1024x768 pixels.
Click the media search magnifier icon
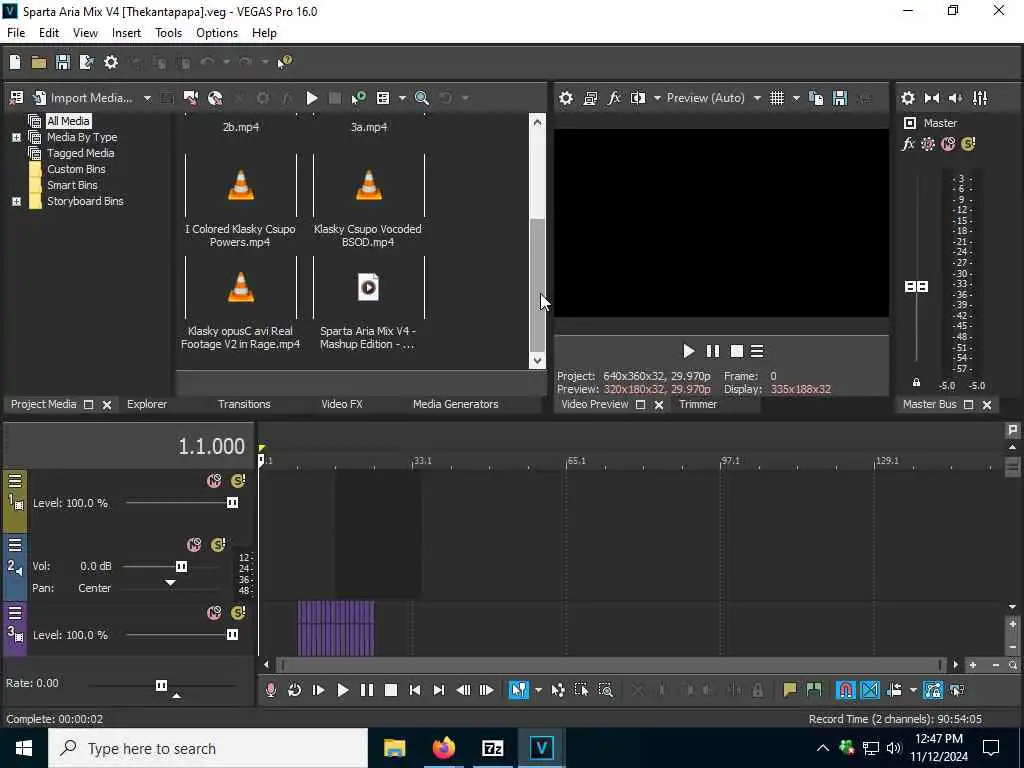422,98
